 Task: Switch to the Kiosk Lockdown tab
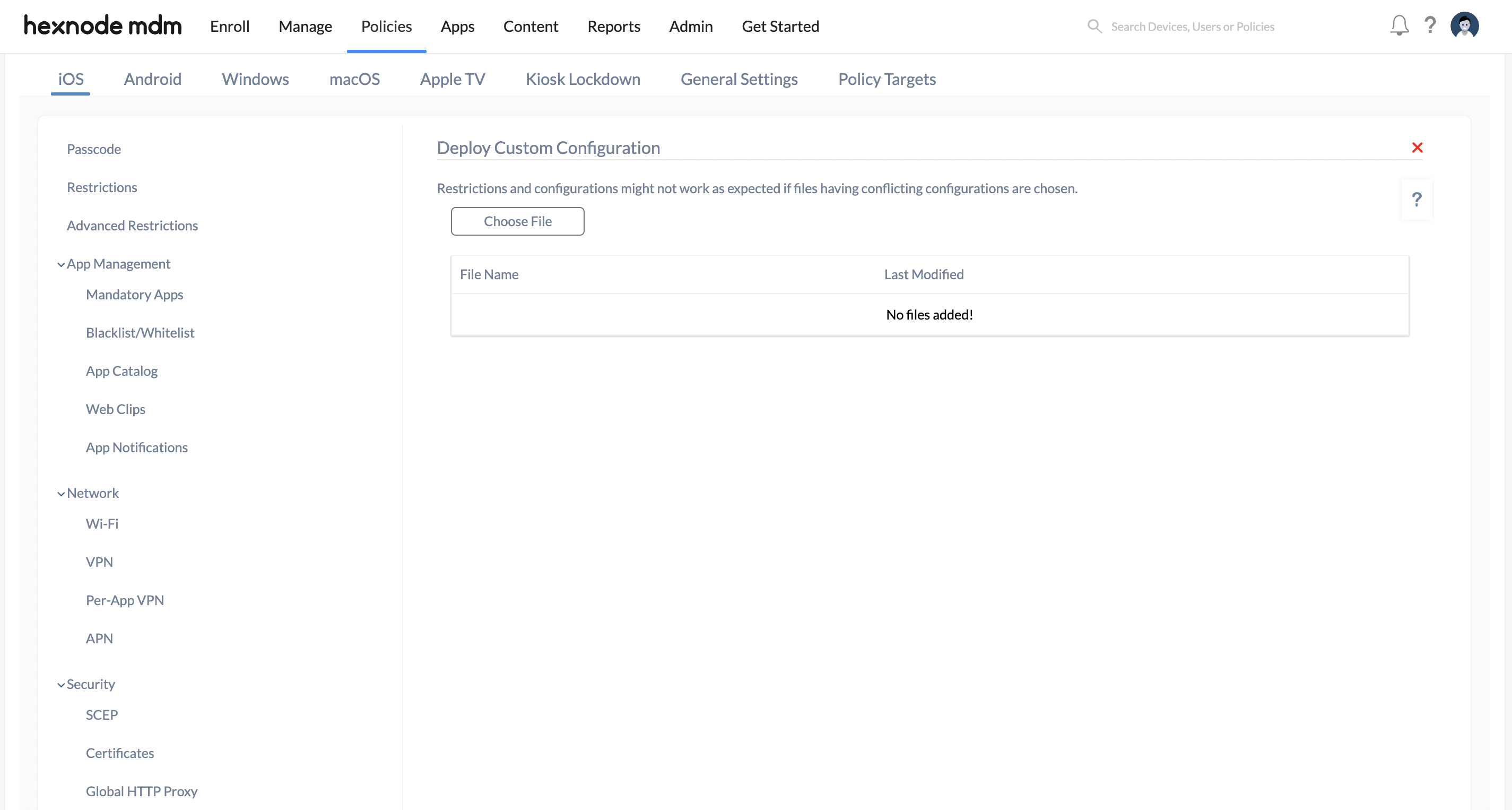[x=583, y=79]
